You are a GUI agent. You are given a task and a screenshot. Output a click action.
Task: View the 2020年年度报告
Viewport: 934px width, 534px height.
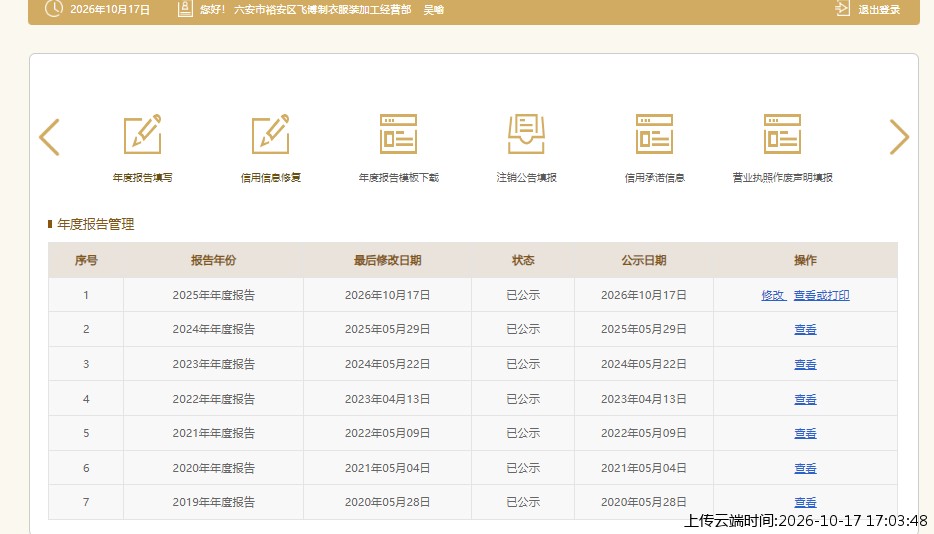[805, 468]
